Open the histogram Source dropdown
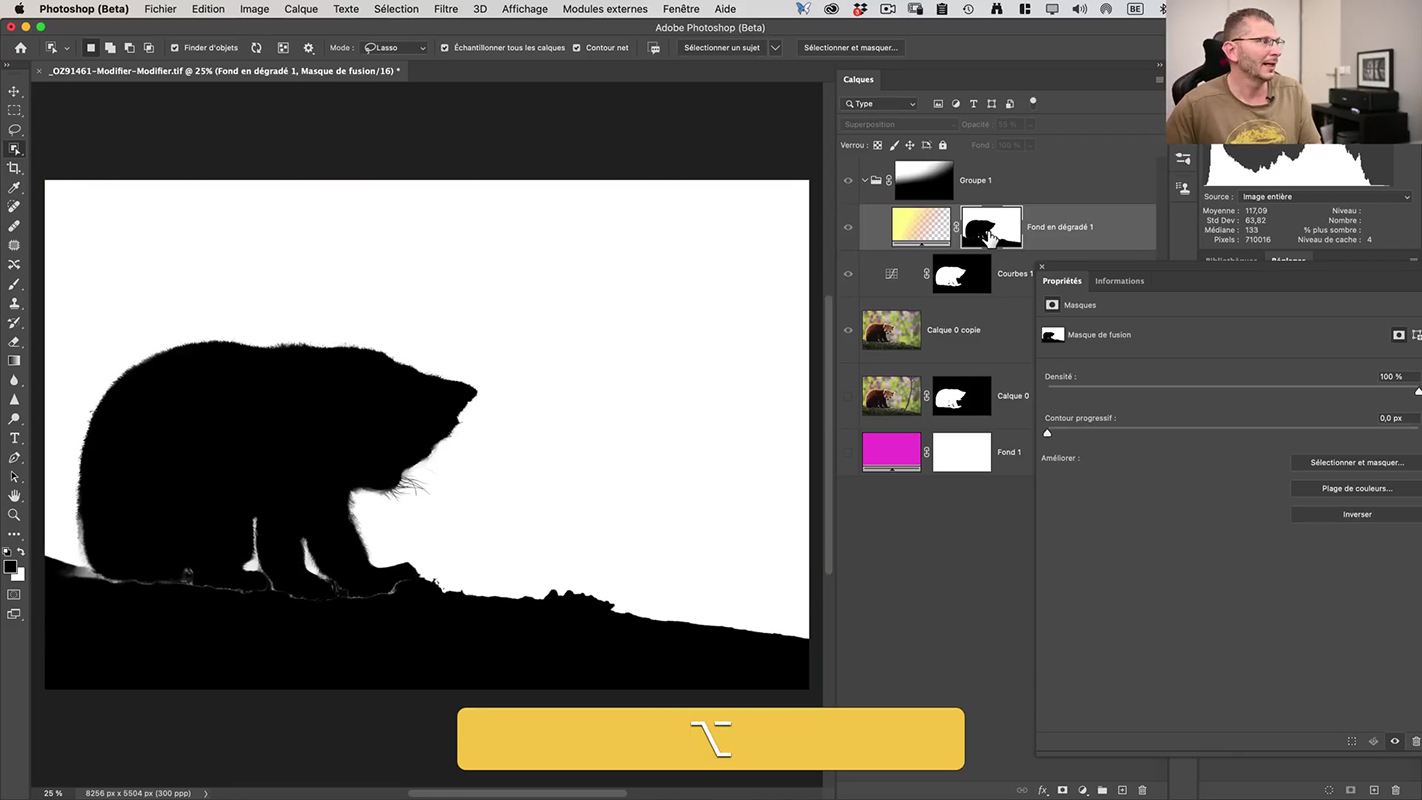 tap(1324, 197)
